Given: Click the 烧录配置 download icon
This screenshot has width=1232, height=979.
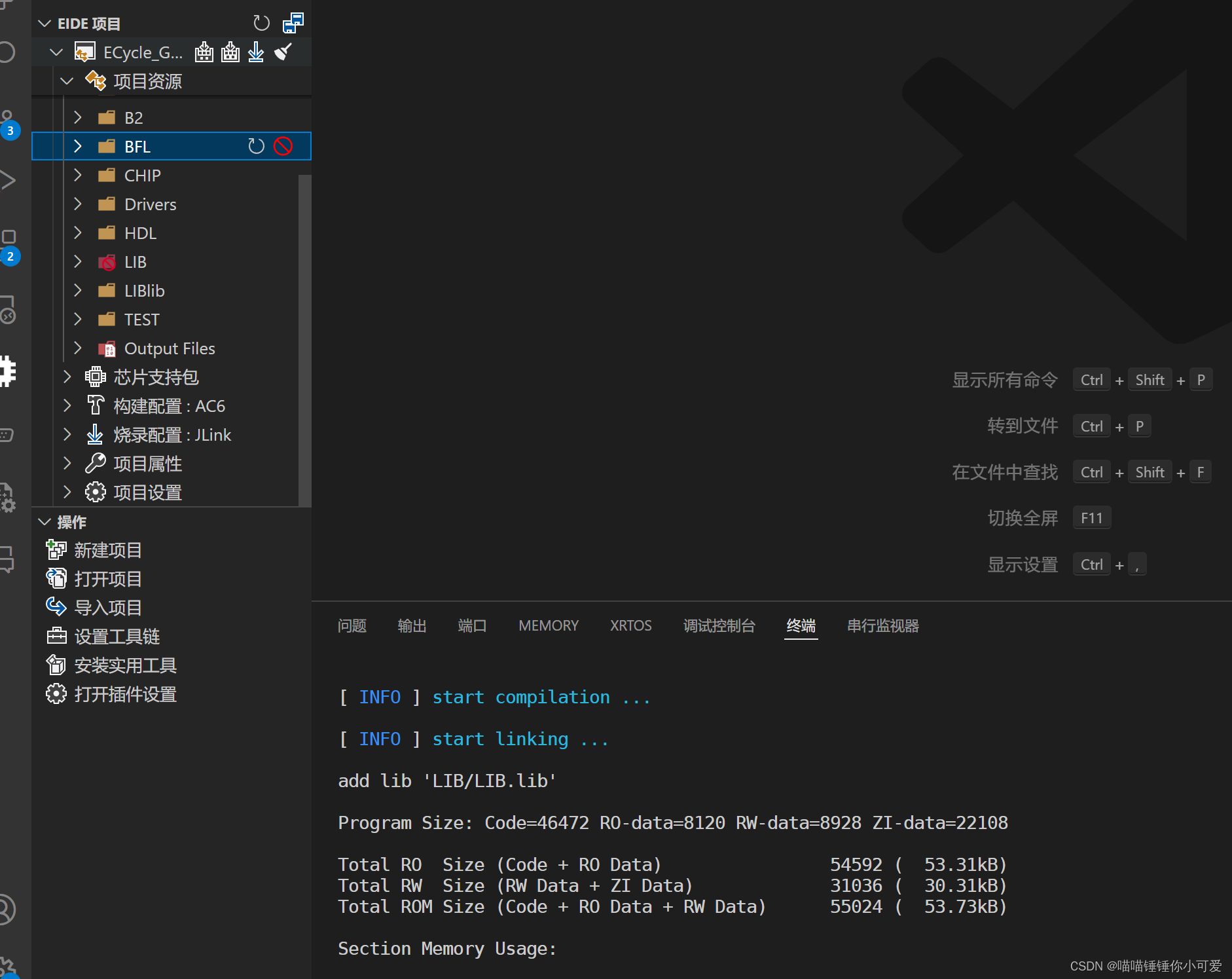Looking at the screenshot, I should [95, 434].
